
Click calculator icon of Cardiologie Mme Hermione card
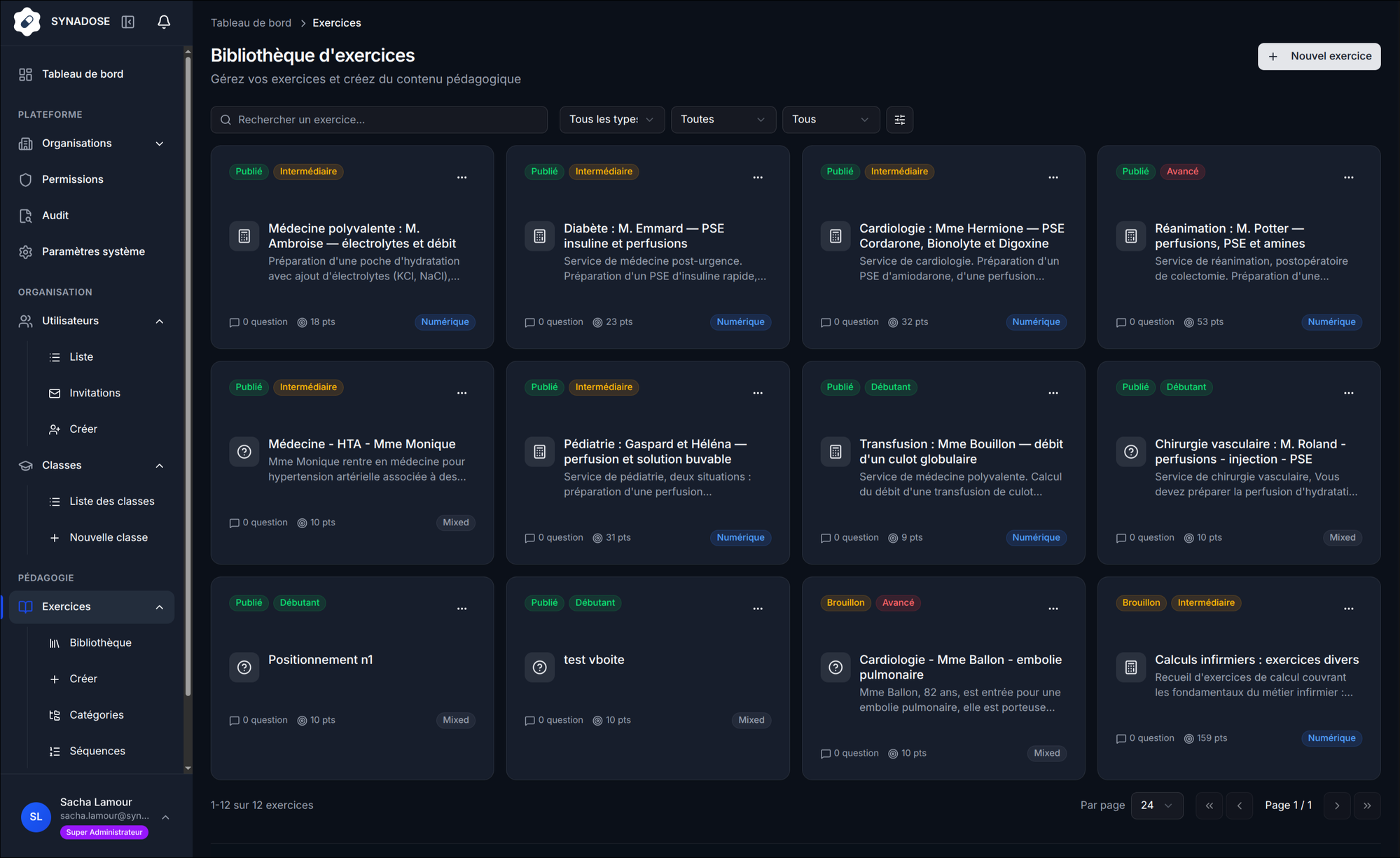tap(836, 236)
